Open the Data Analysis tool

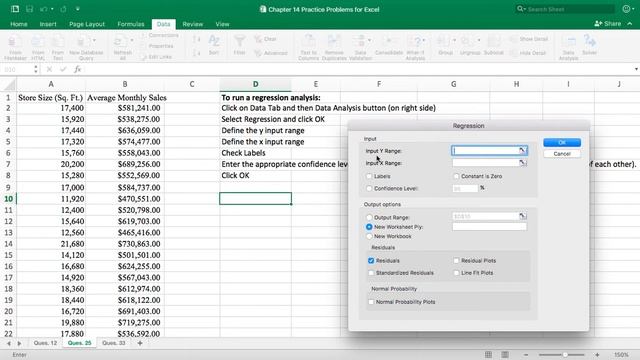point(569,47)
